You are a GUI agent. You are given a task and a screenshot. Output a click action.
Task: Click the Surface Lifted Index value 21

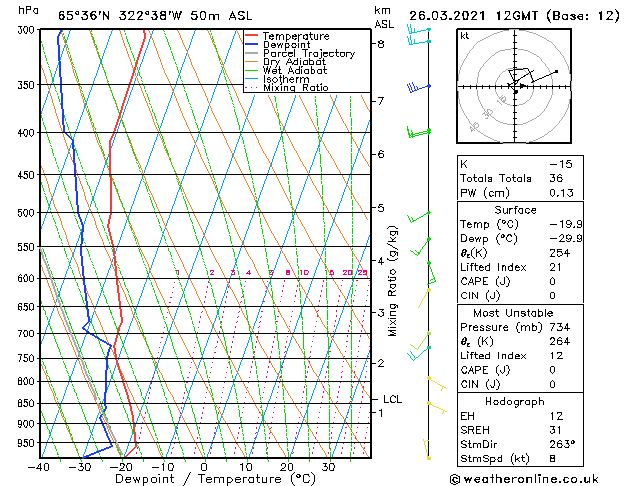(556, 267)
